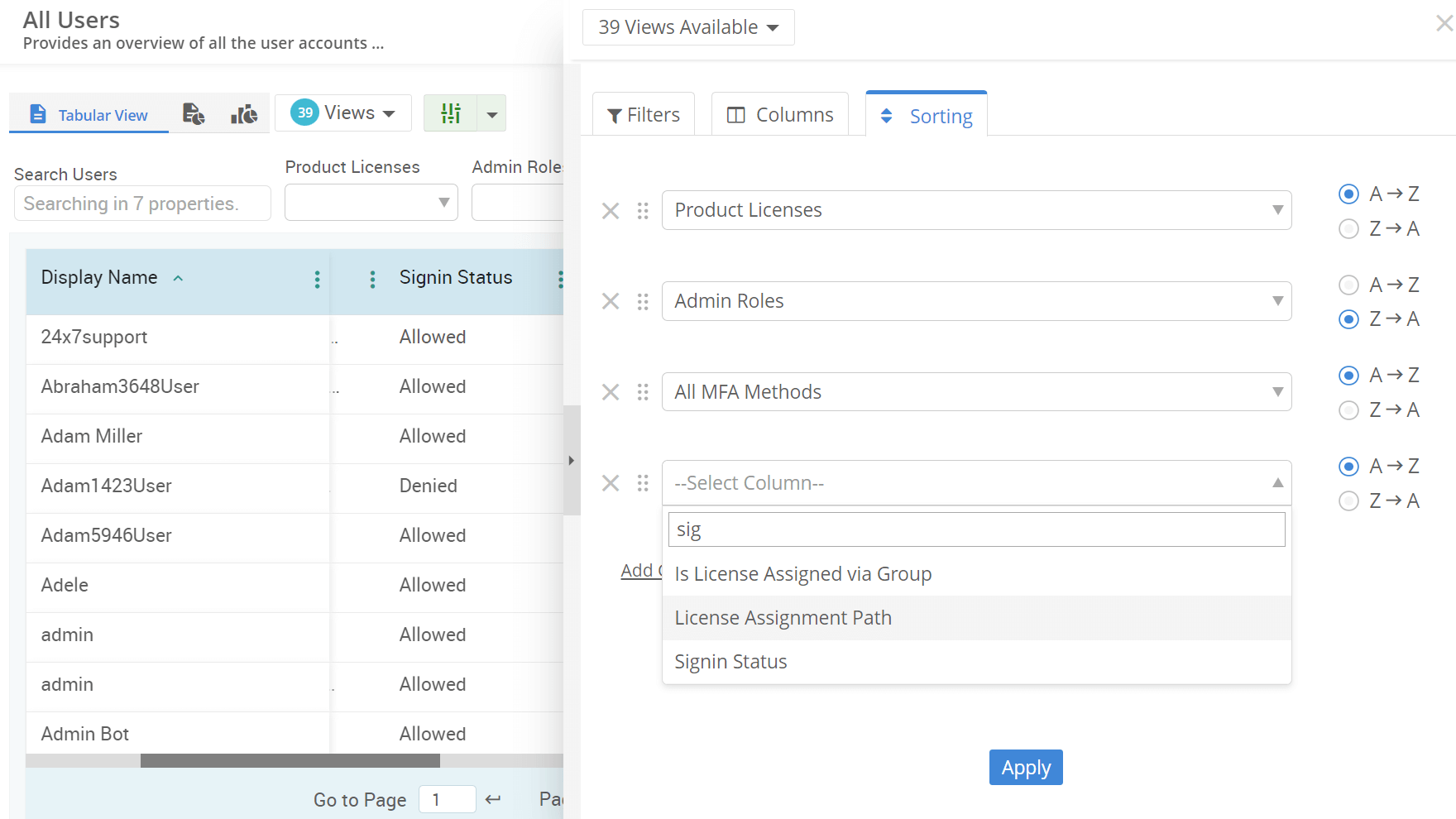Select Z→A for Product Licenses sort
This screenshot has height=819, width=1456.
tap(1348, 228)
